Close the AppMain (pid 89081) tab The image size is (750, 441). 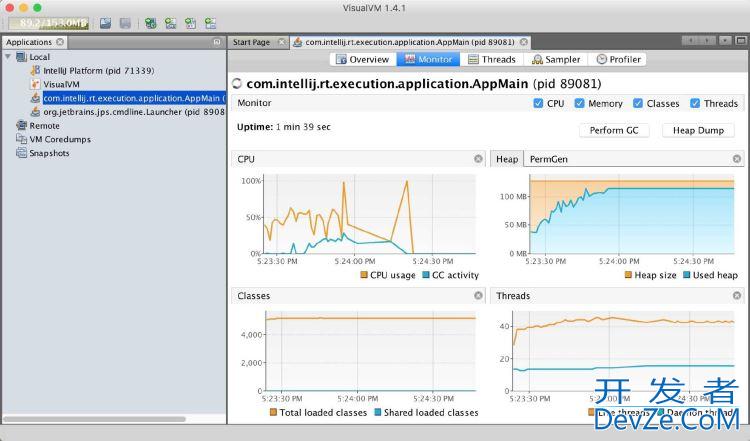[524, 42]
